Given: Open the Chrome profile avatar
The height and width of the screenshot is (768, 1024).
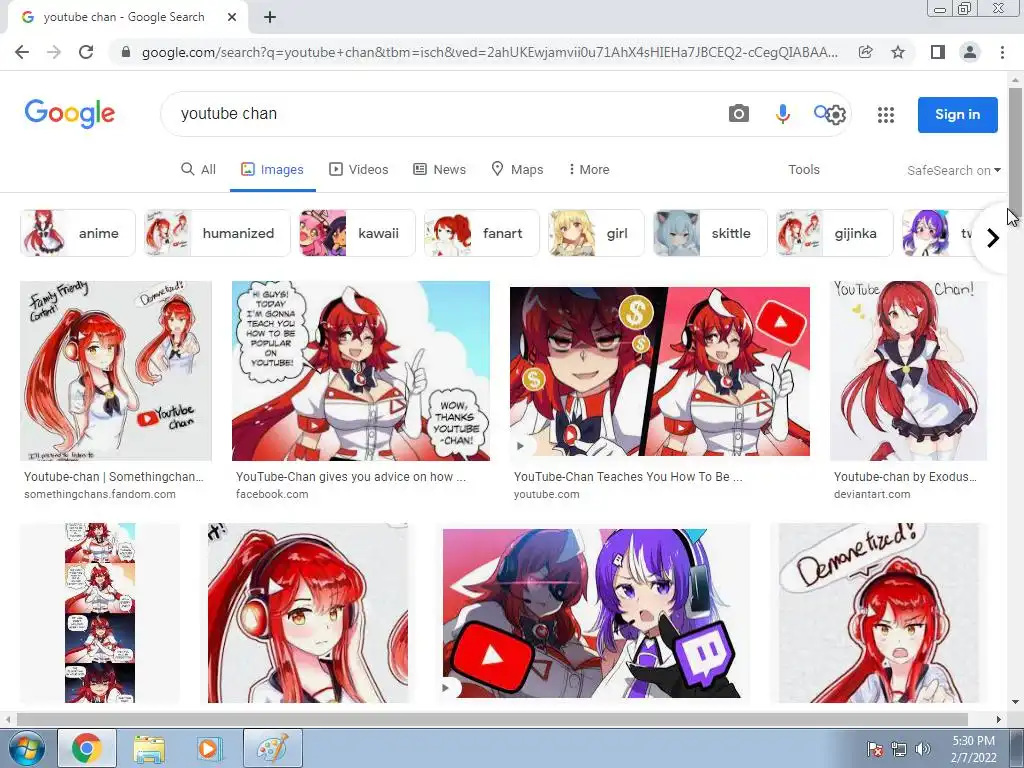Looking at the screenshot, I should coord(970,52).
